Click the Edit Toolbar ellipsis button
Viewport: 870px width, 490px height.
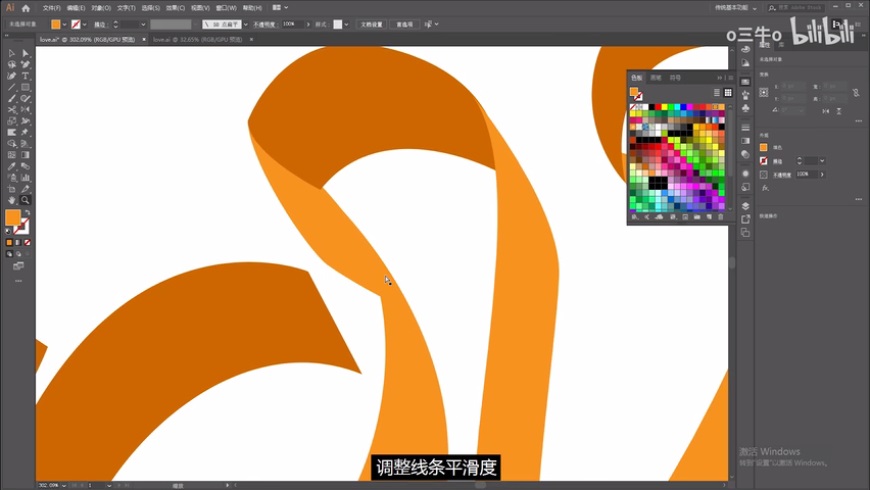point(18,281)
